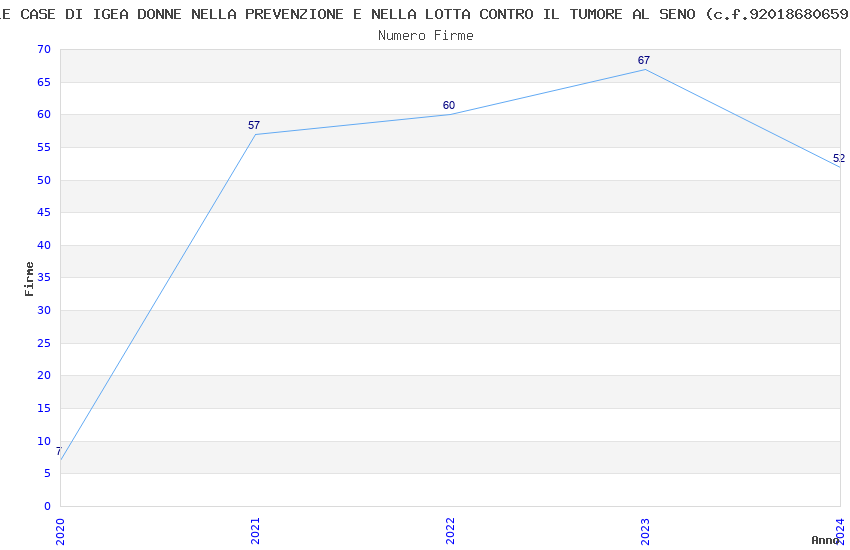This screenshot has height=550, width=850.
Task: Click the 50 tick on the y-axis
Action: point(42,180)
